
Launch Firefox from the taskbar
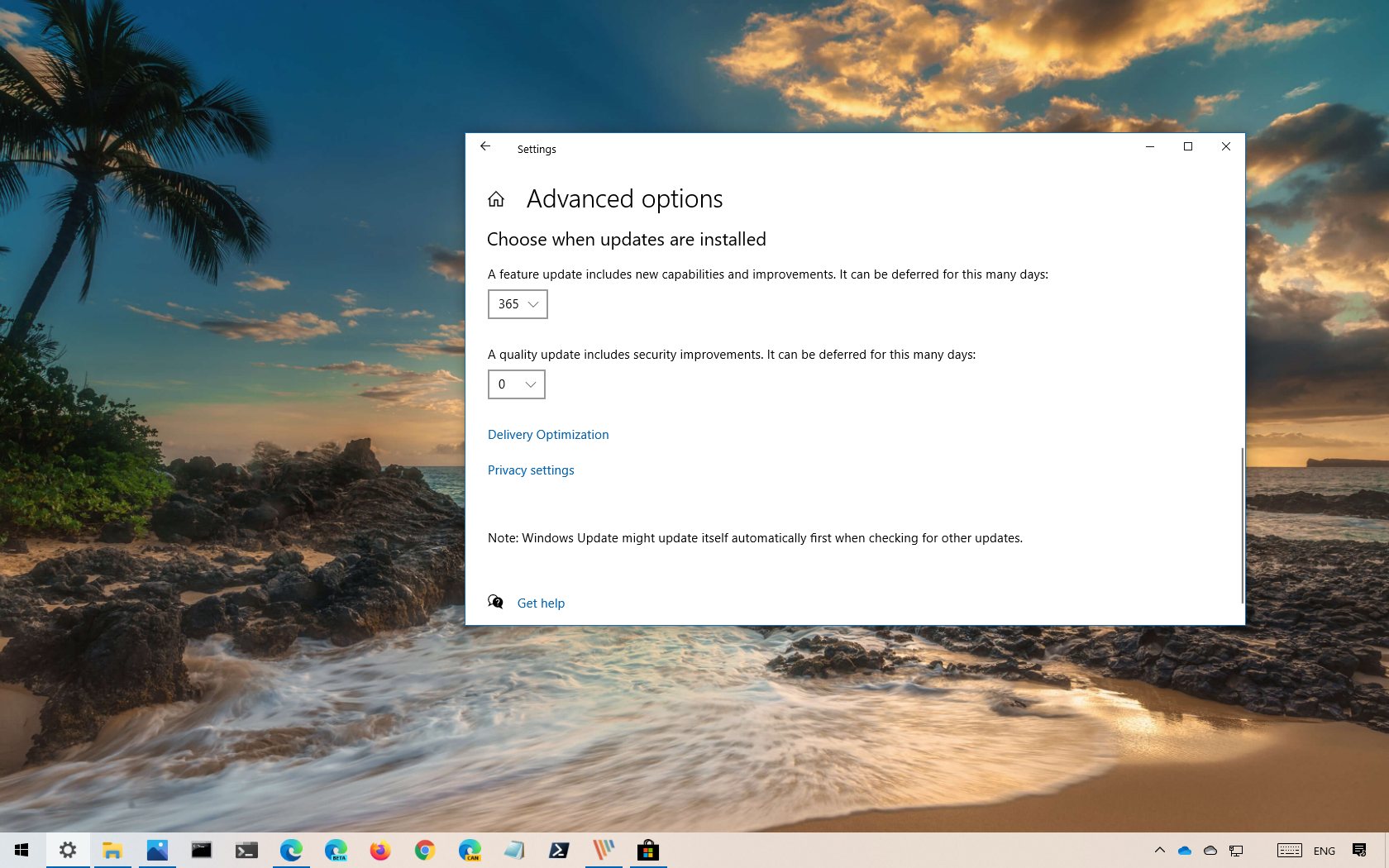tap(380, 850)
